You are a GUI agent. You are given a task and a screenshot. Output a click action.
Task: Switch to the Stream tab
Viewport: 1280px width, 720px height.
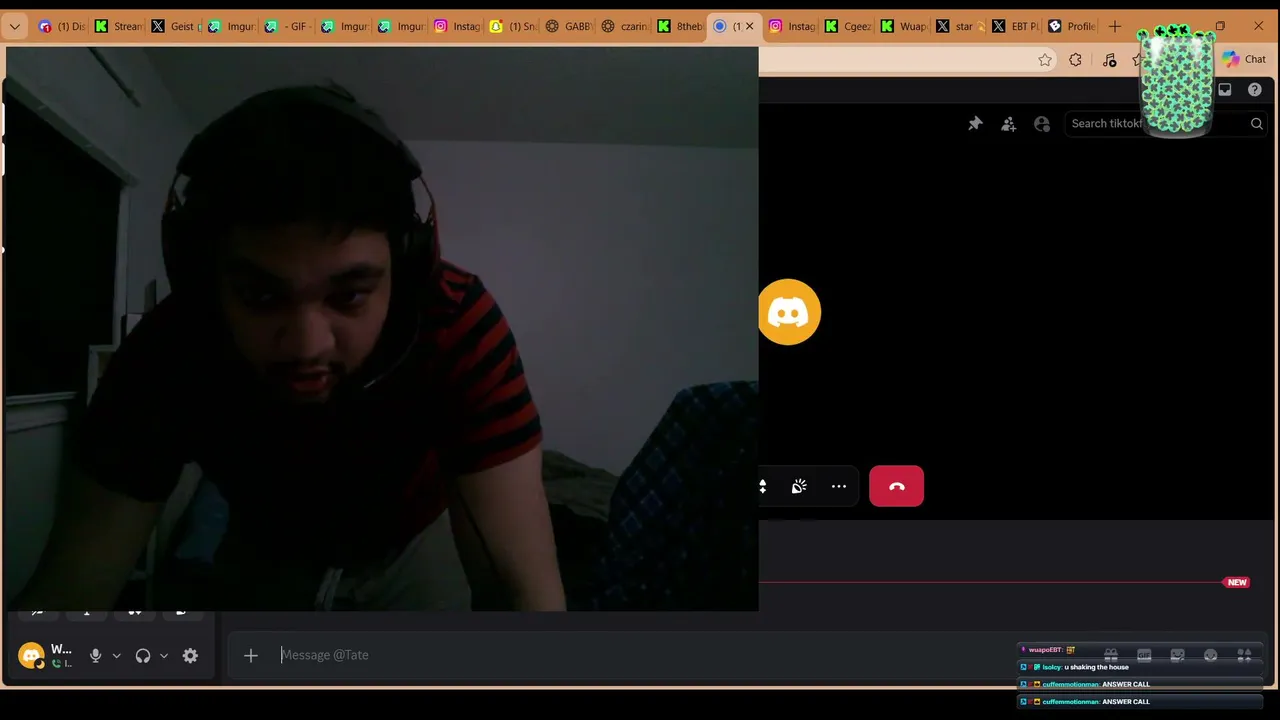pyautogui.click(x=118, y=26)
